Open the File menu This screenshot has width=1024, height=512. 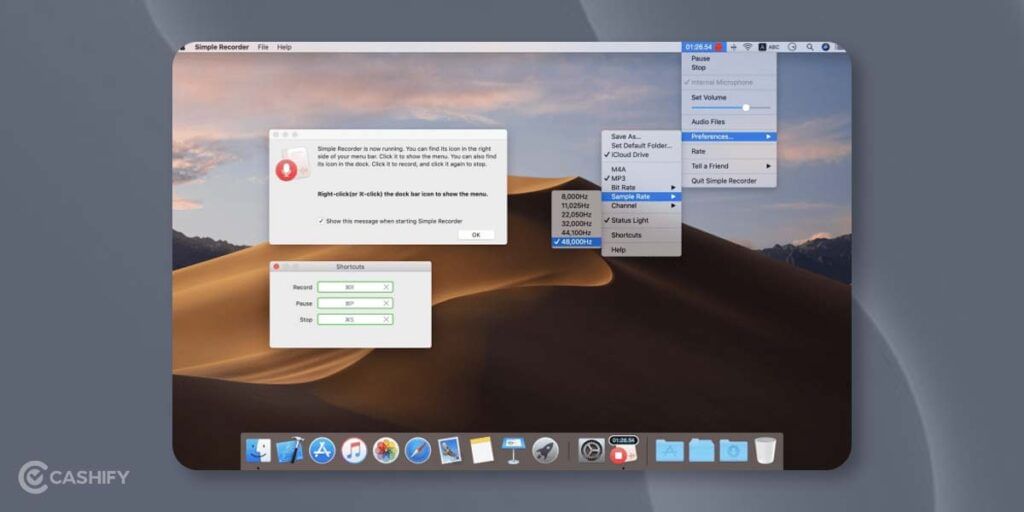[x=263, y=47]
